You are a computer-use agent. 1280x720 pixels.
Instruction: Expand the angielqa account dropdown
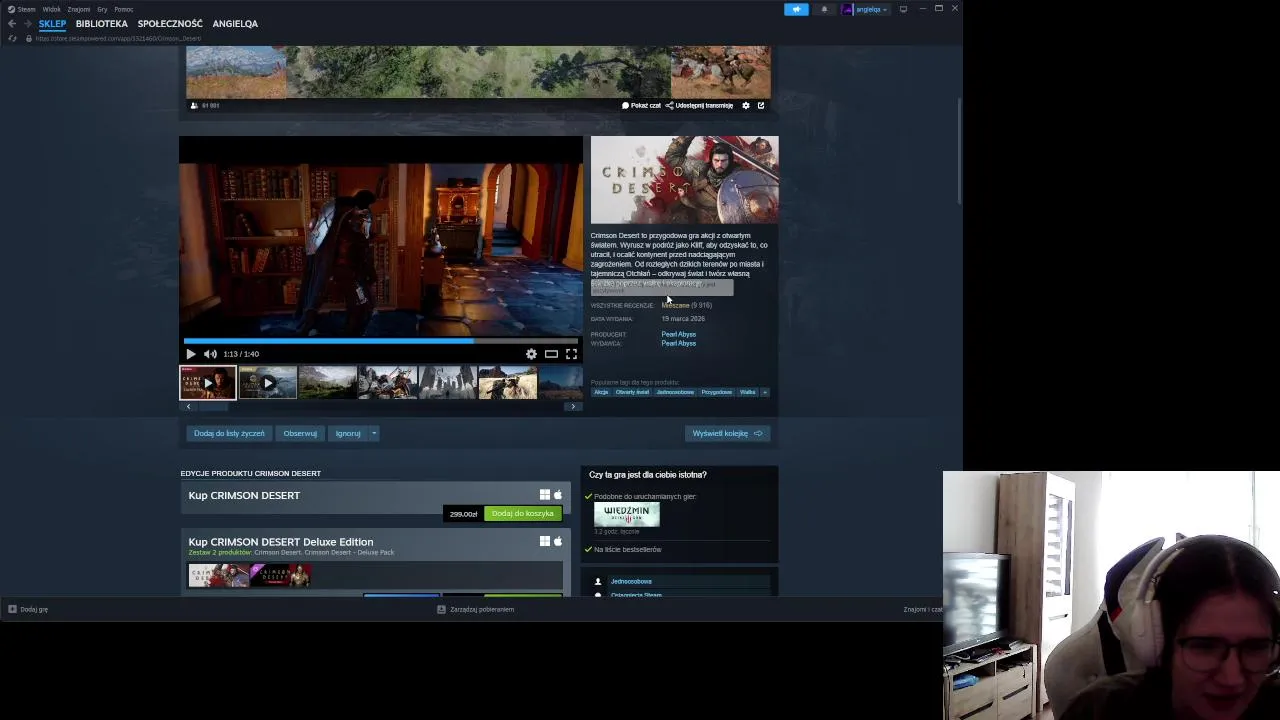click(x=865, y=9)
